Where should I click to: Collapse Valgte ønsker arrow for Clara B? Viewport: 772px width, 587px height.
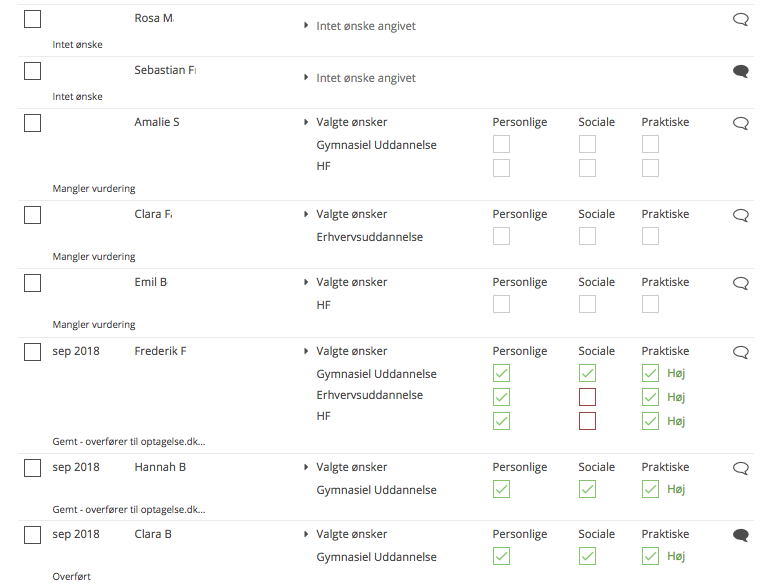(306, 534)
